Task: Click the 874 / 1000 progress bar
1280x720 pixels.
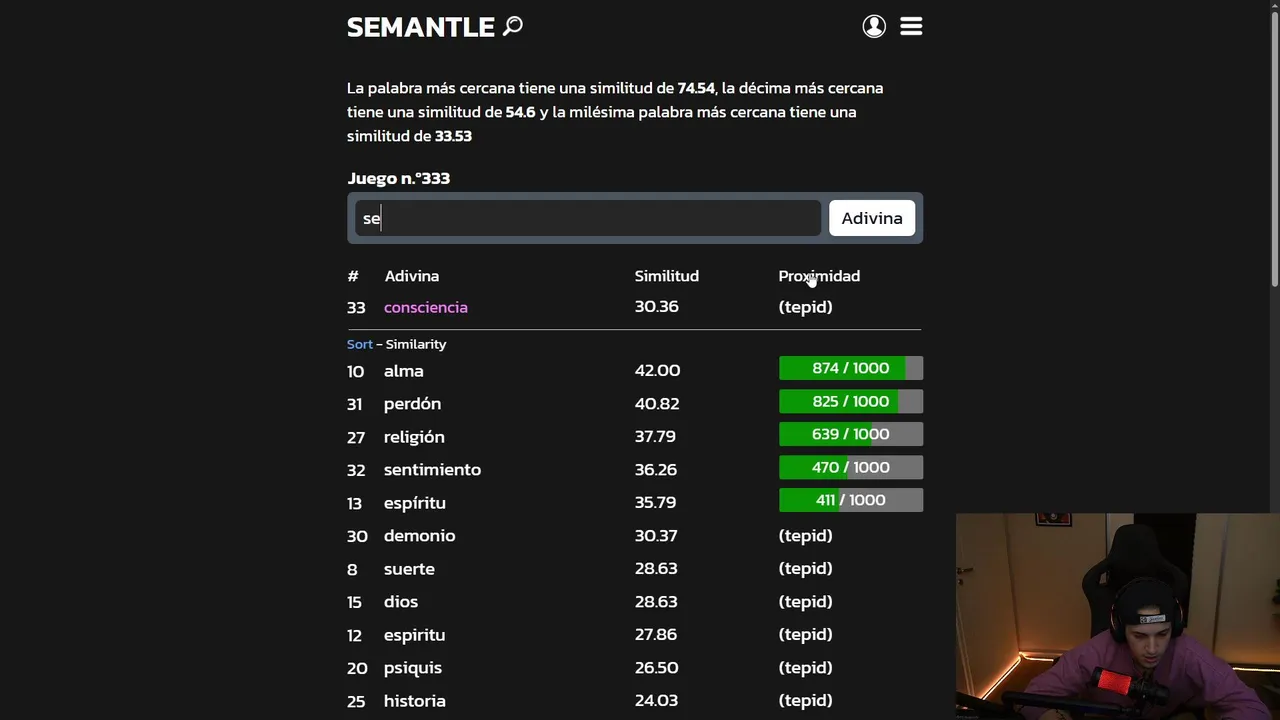Action: point(850,369)
